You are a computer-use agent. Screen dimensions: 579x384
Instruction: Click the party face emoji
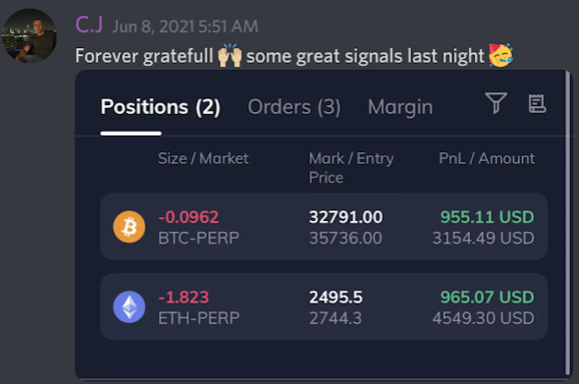coord(501,55)
